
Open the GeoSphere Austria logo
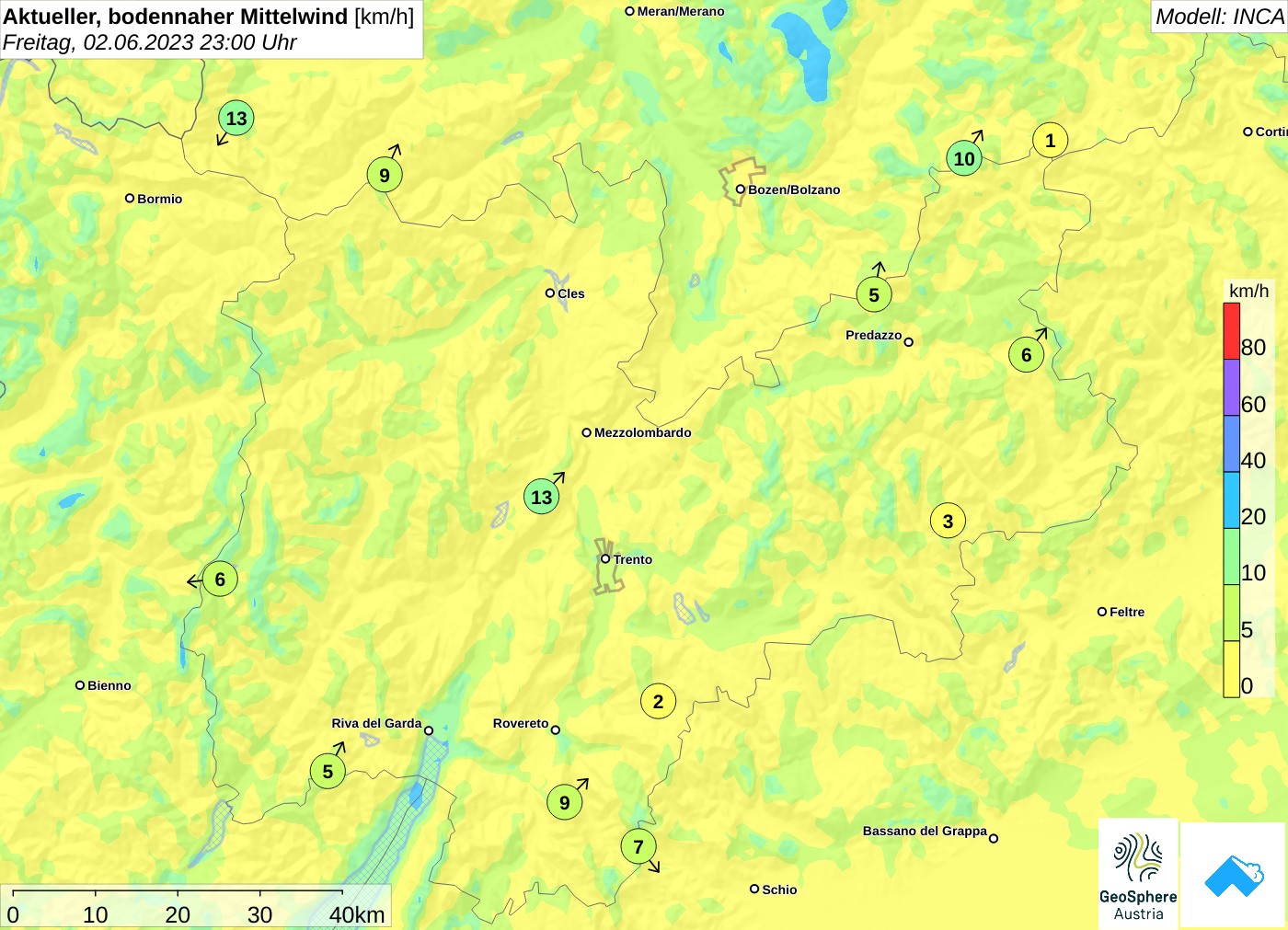[x=1138, y=874]
